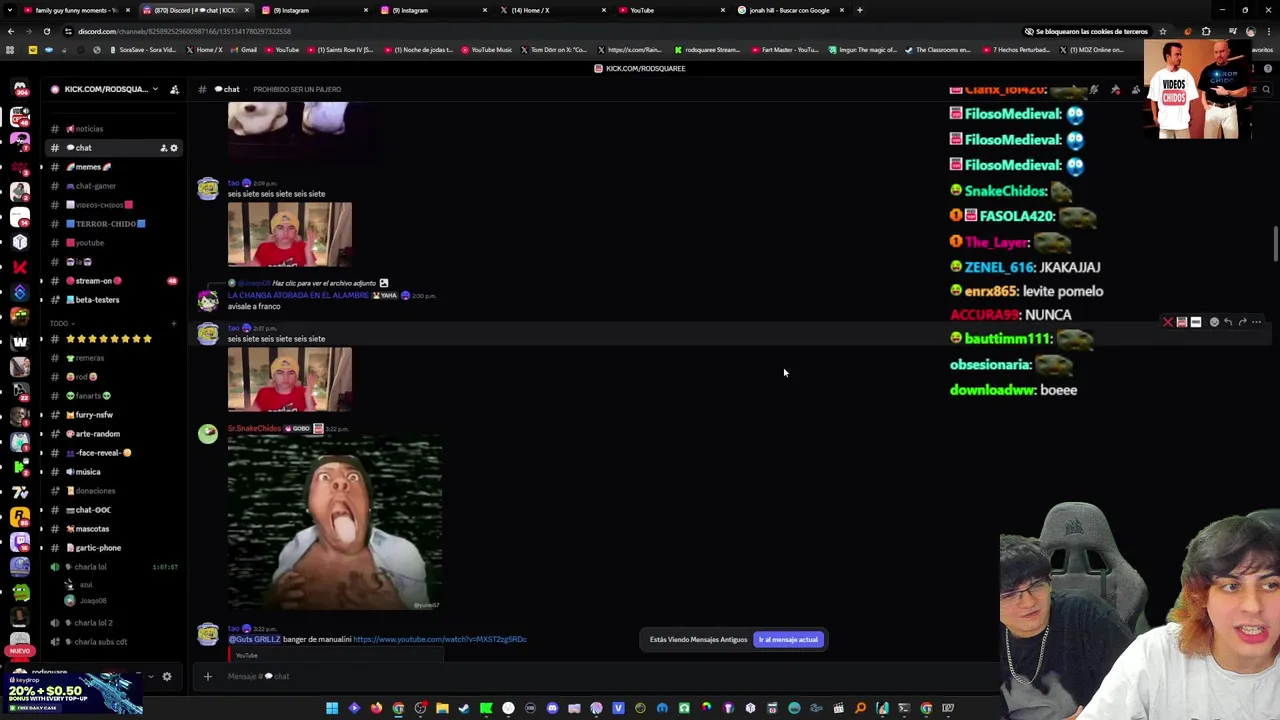Add channel with TODO plus icon
Screen dimensions: 1280x720
pyautogui.click(x=173, y=323)
